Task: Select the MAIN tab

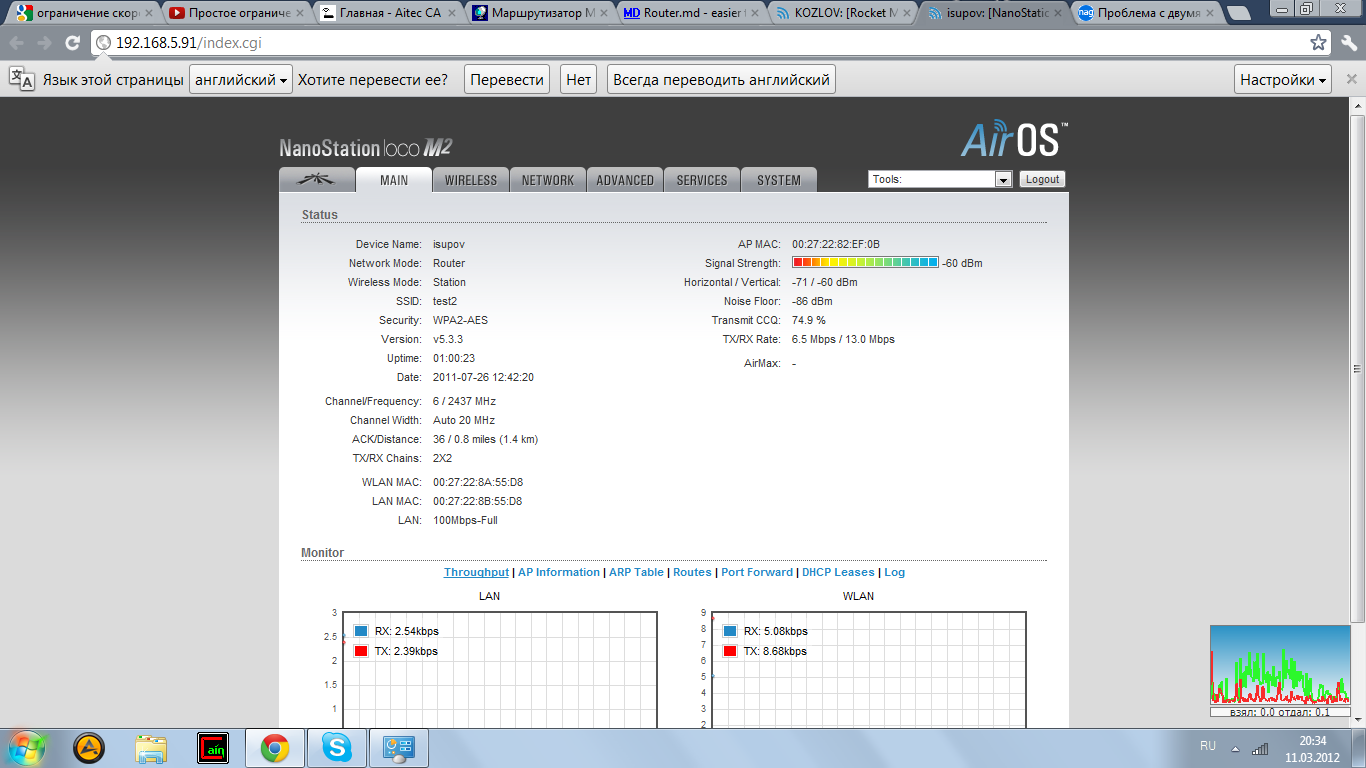Action: pos(394,180)
